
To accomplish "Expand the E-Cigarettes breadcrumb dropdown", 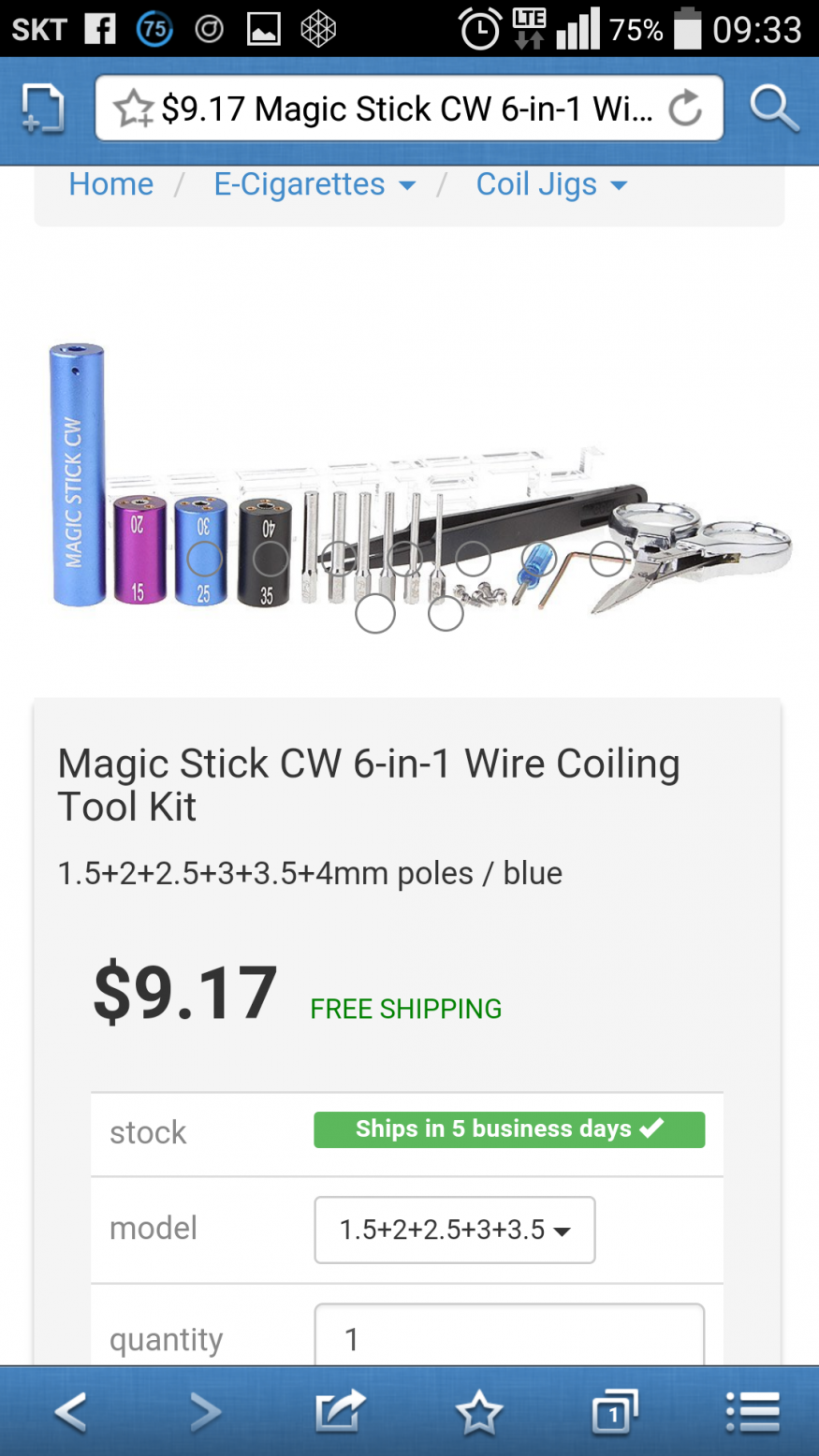I will point(314,184).
